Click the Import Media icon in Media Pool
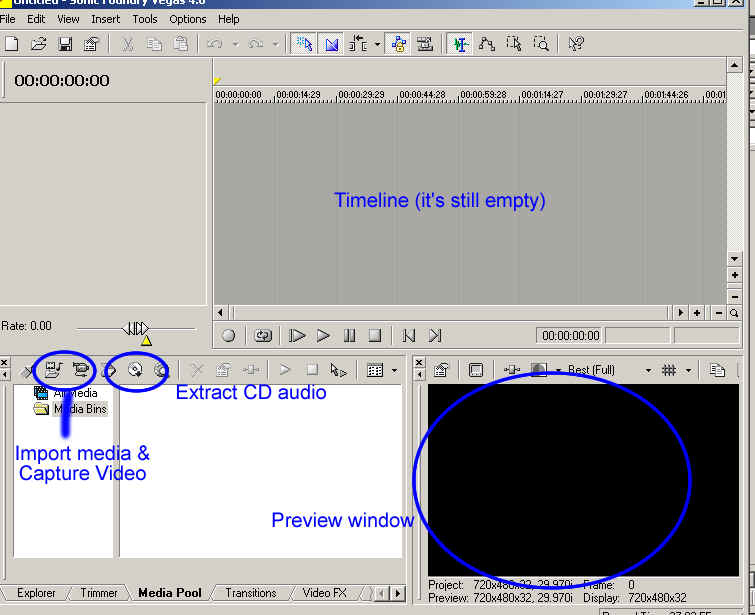 (x=53, y=370)
